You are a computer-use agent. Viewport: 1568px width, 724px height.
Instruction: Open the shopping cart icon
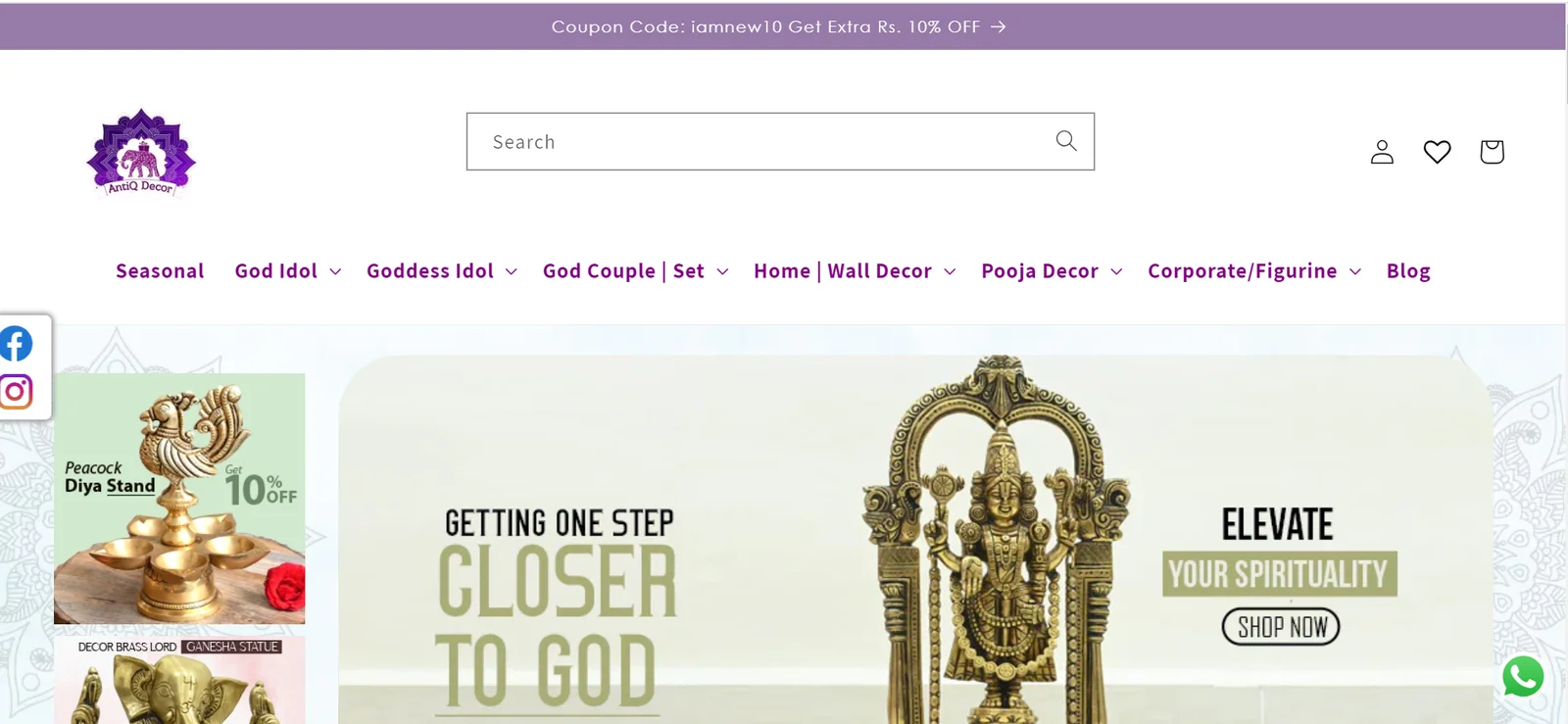tap(1492, 152)
